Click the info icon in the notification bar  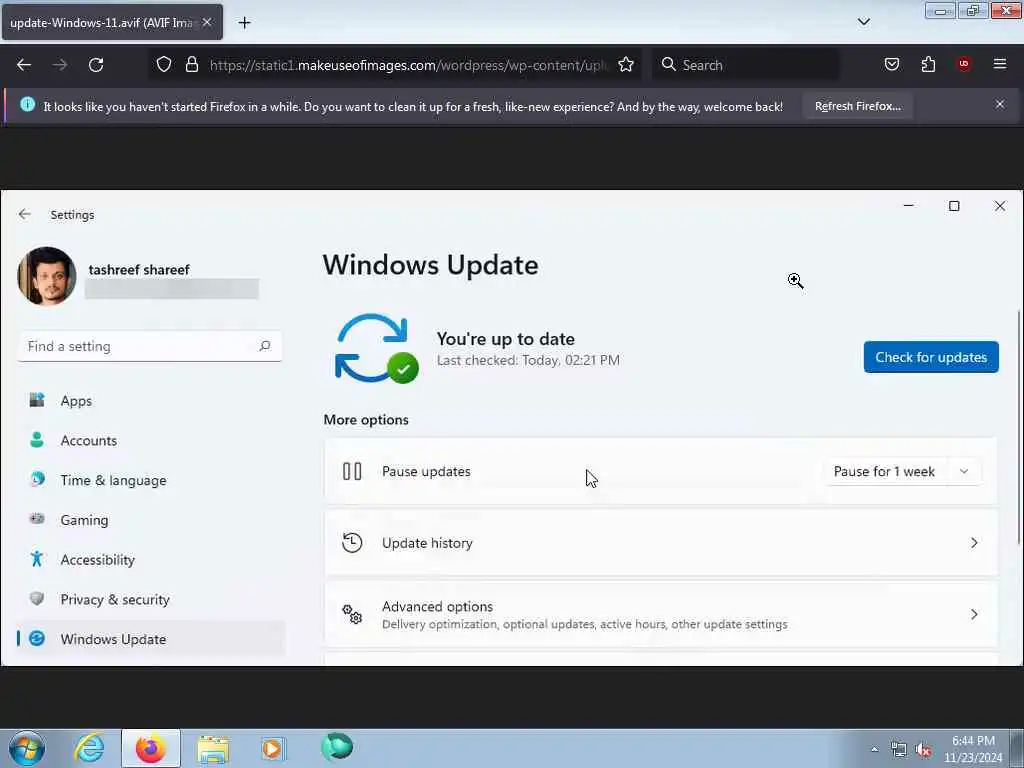pos(27,104)
